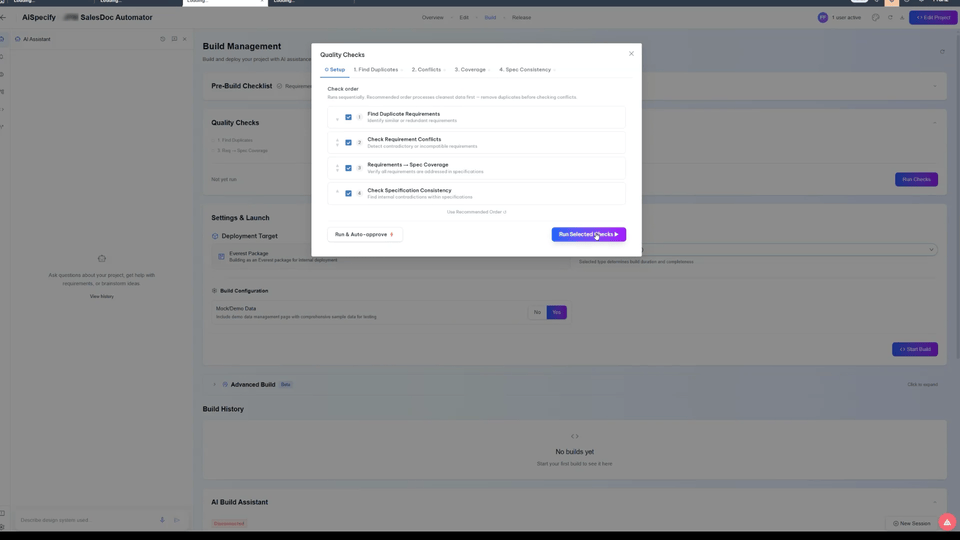Image resolution: width=960 pixels, height=540 pixels.
Task: Click the refresh icon in the header
Action: pyautogui.click(x=890, y=18)
